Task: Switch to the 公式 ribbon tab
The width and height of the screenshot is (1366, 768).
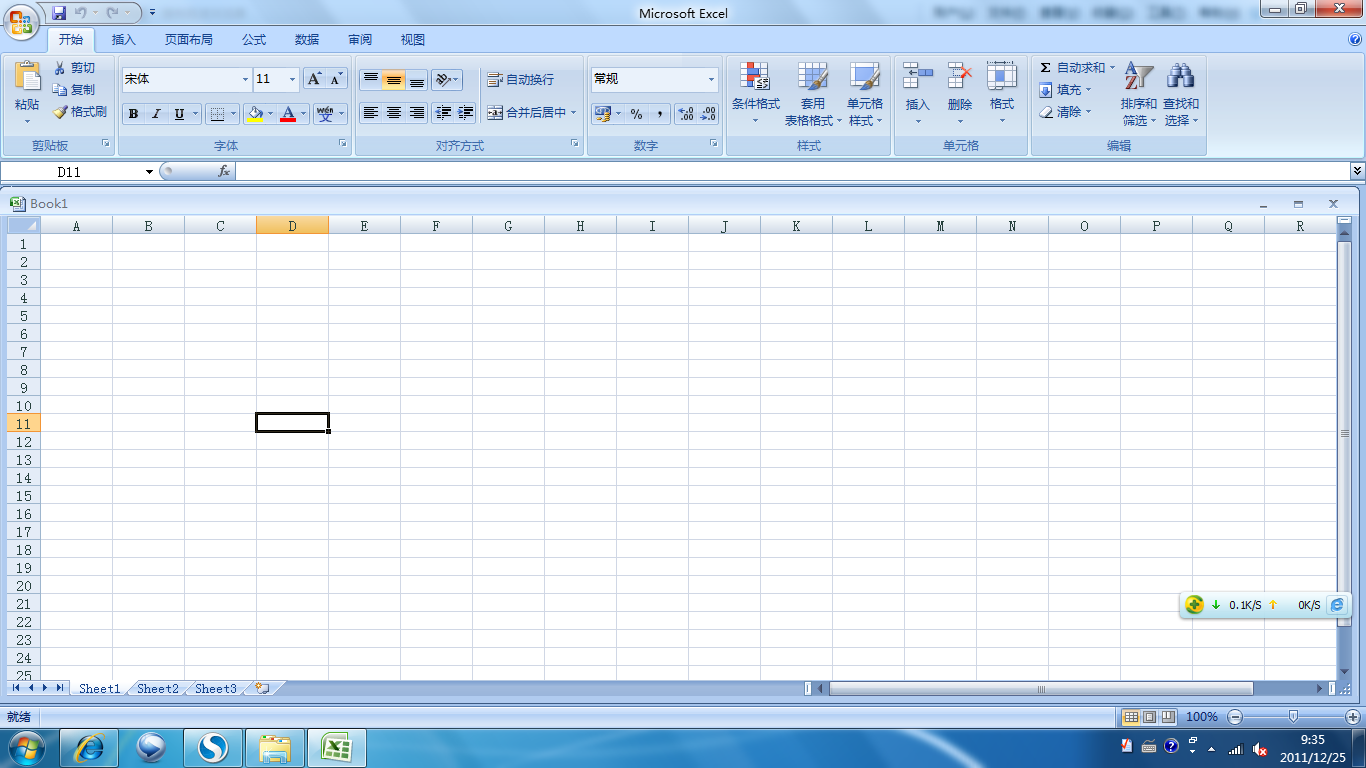Action: tap(253, 39)
